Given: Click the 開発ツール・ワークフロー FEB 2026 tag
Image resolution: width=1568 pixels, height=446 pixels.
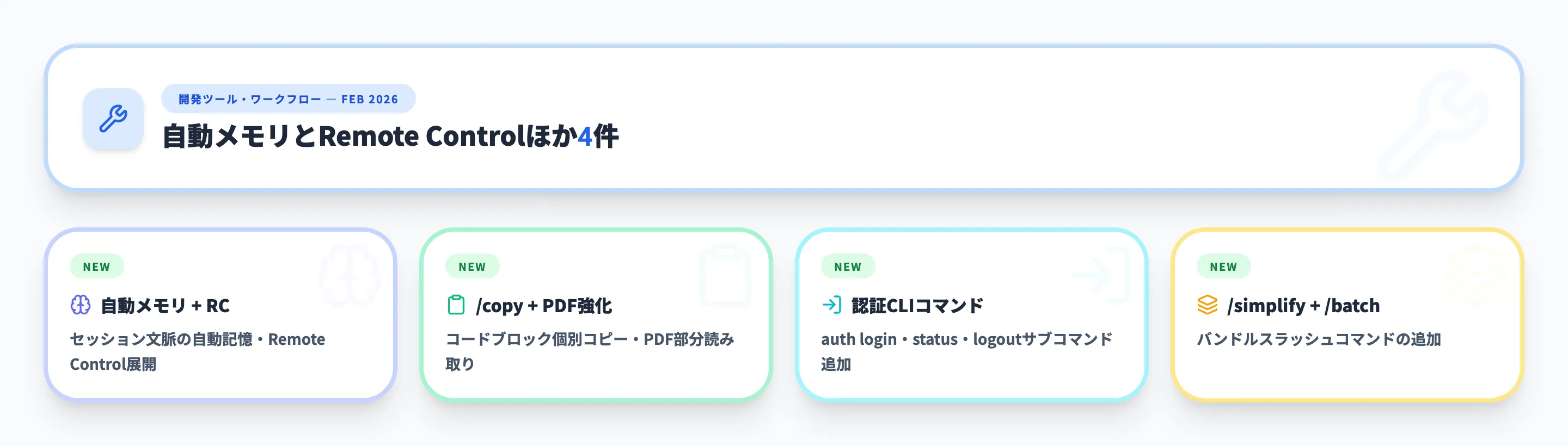Looking at the screenshot, I should pyautogui.click(x=288, y=99).
